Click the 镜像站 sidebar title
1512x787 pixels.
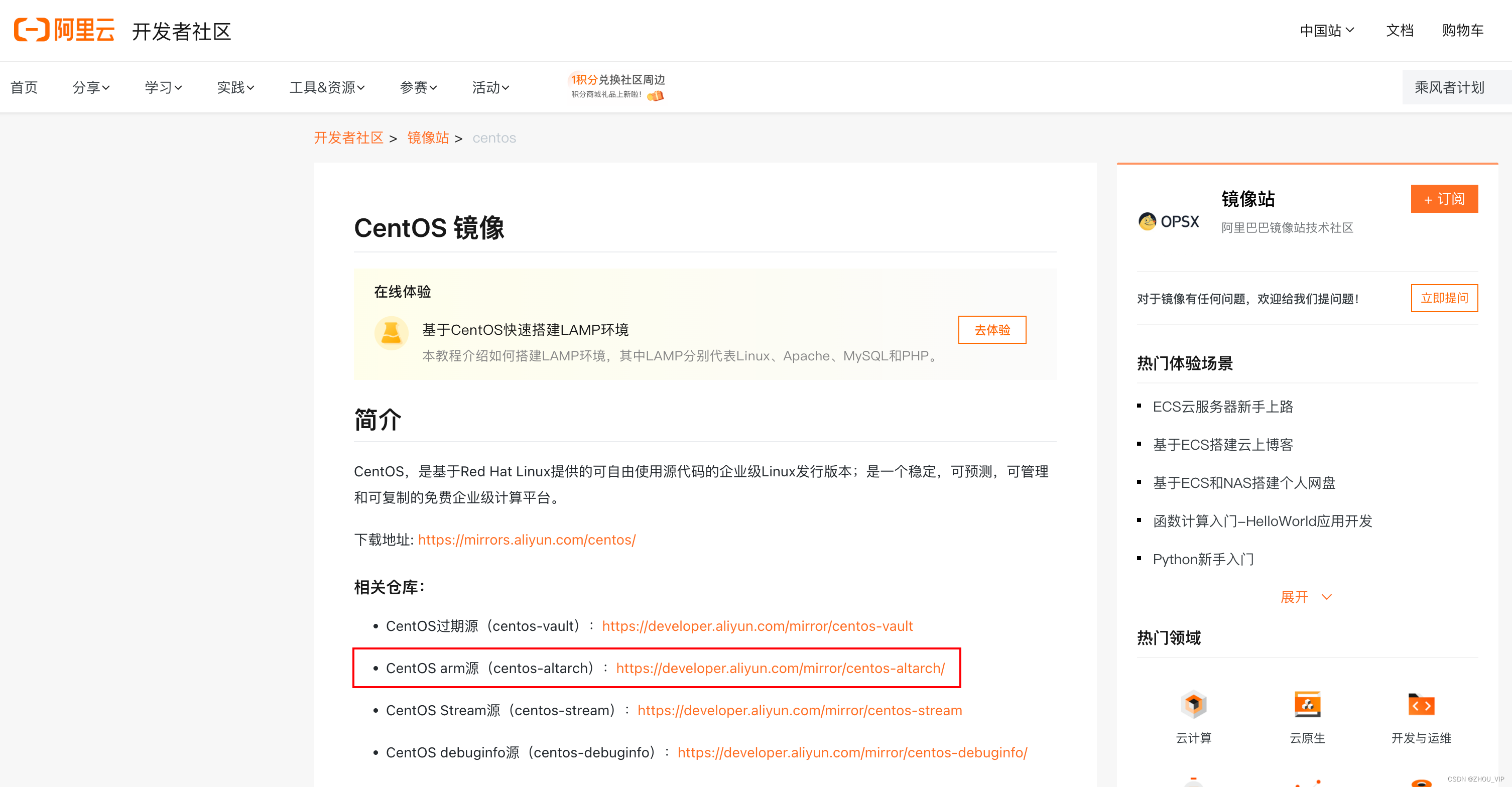pos(1248,199)
